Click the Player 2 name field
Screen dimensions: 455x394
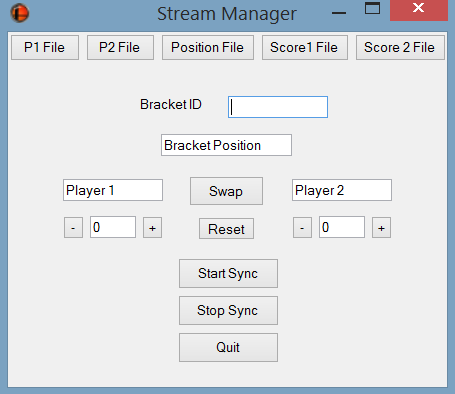342,190
